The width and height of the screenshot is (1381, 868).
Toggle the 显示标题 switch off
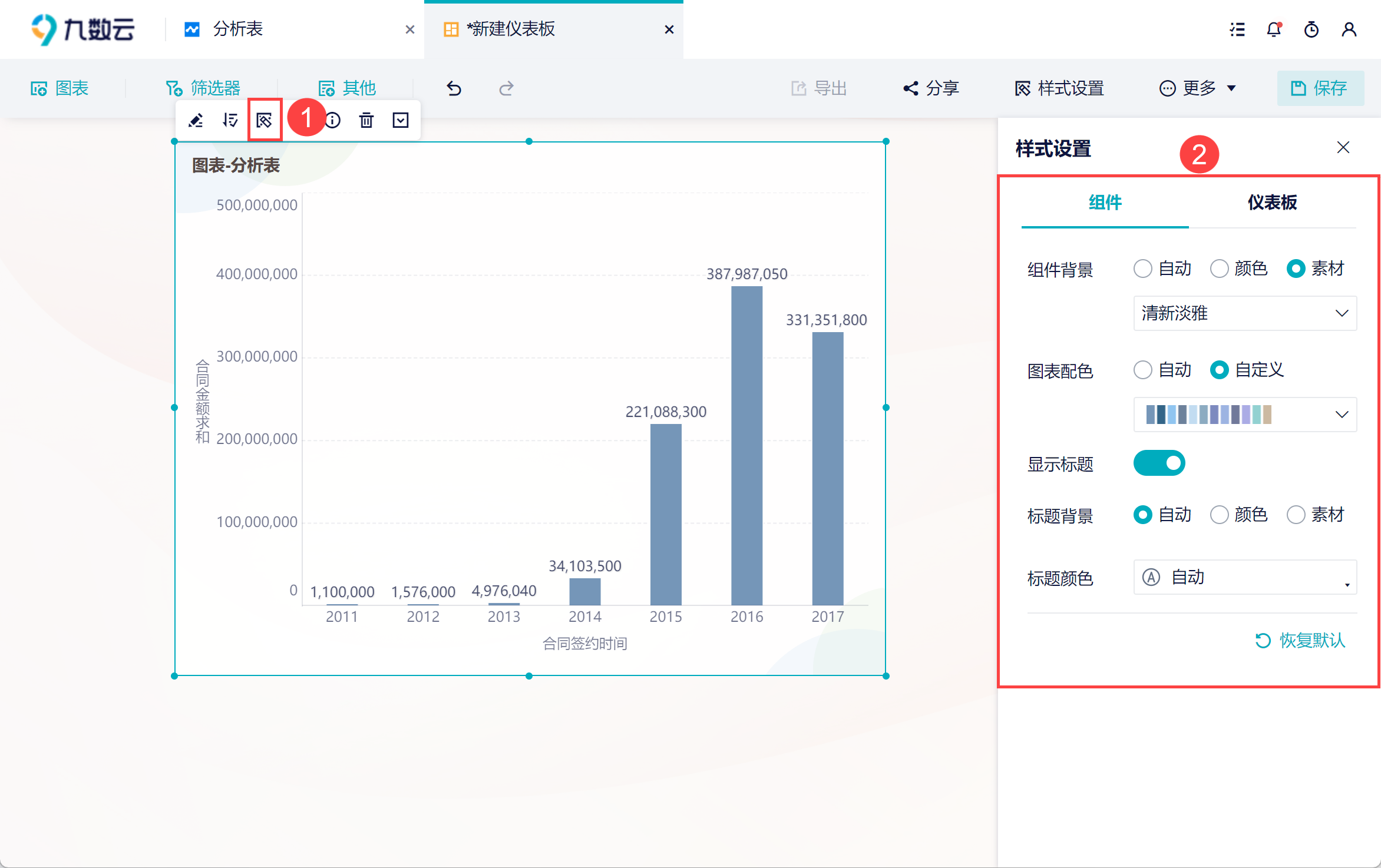(1159, 463)
